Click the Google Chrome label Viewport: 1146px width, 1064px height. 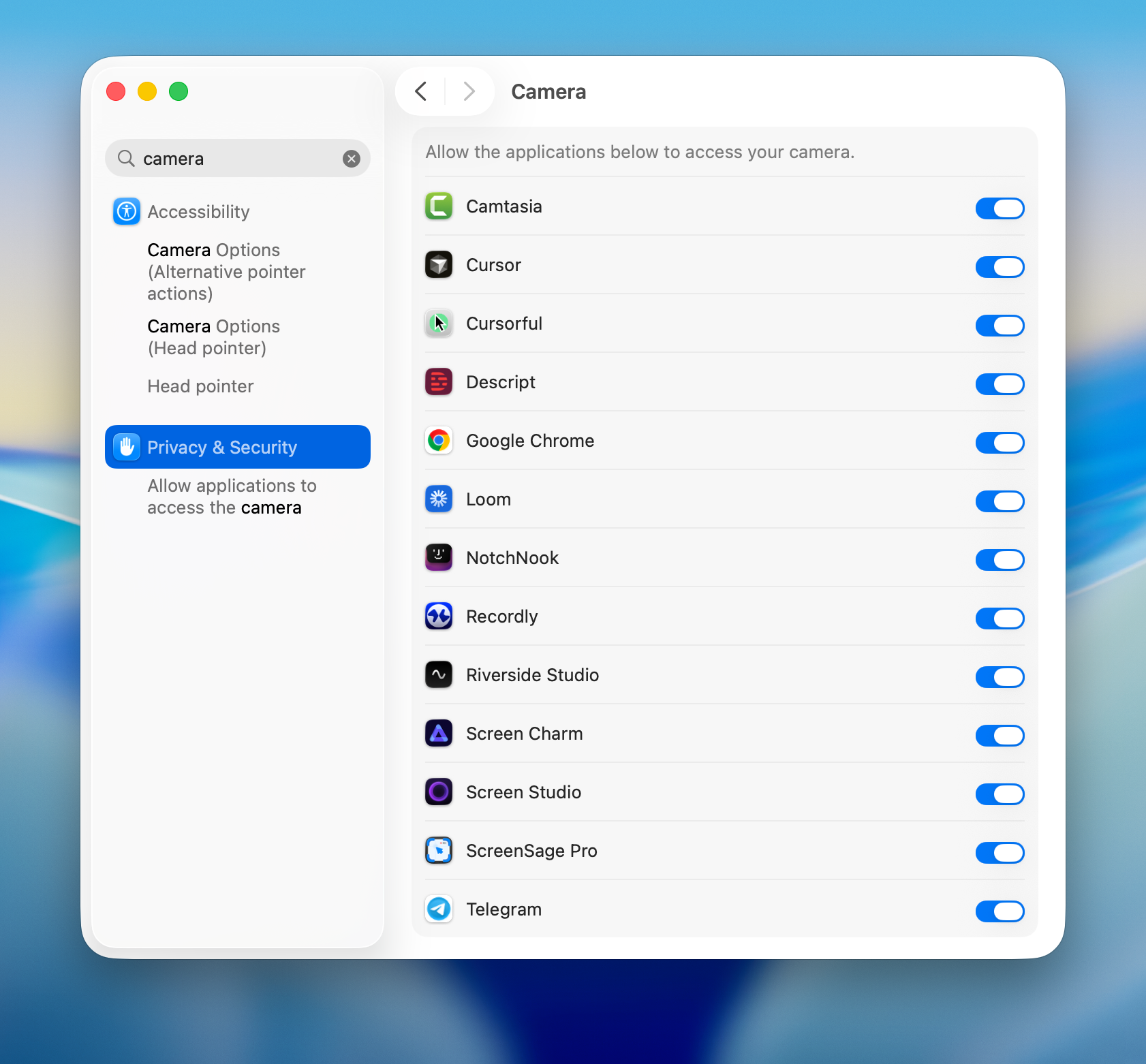[x=530, y=441]
